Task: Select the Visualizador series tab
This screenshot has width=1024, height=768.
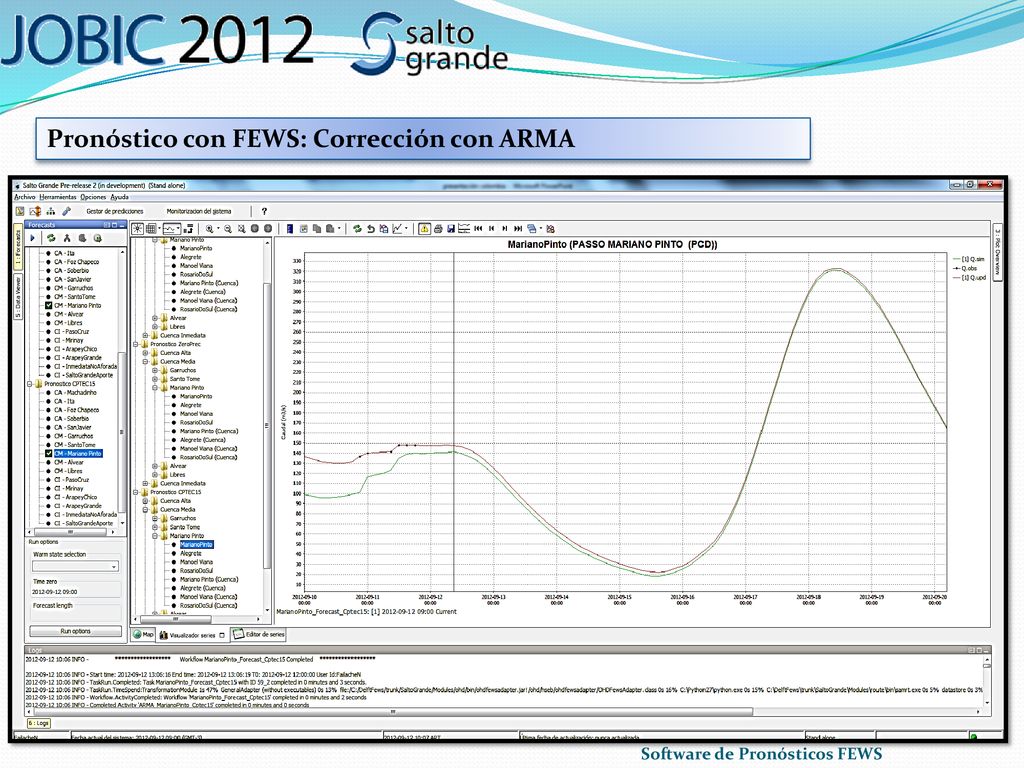Action: [192, 635]
